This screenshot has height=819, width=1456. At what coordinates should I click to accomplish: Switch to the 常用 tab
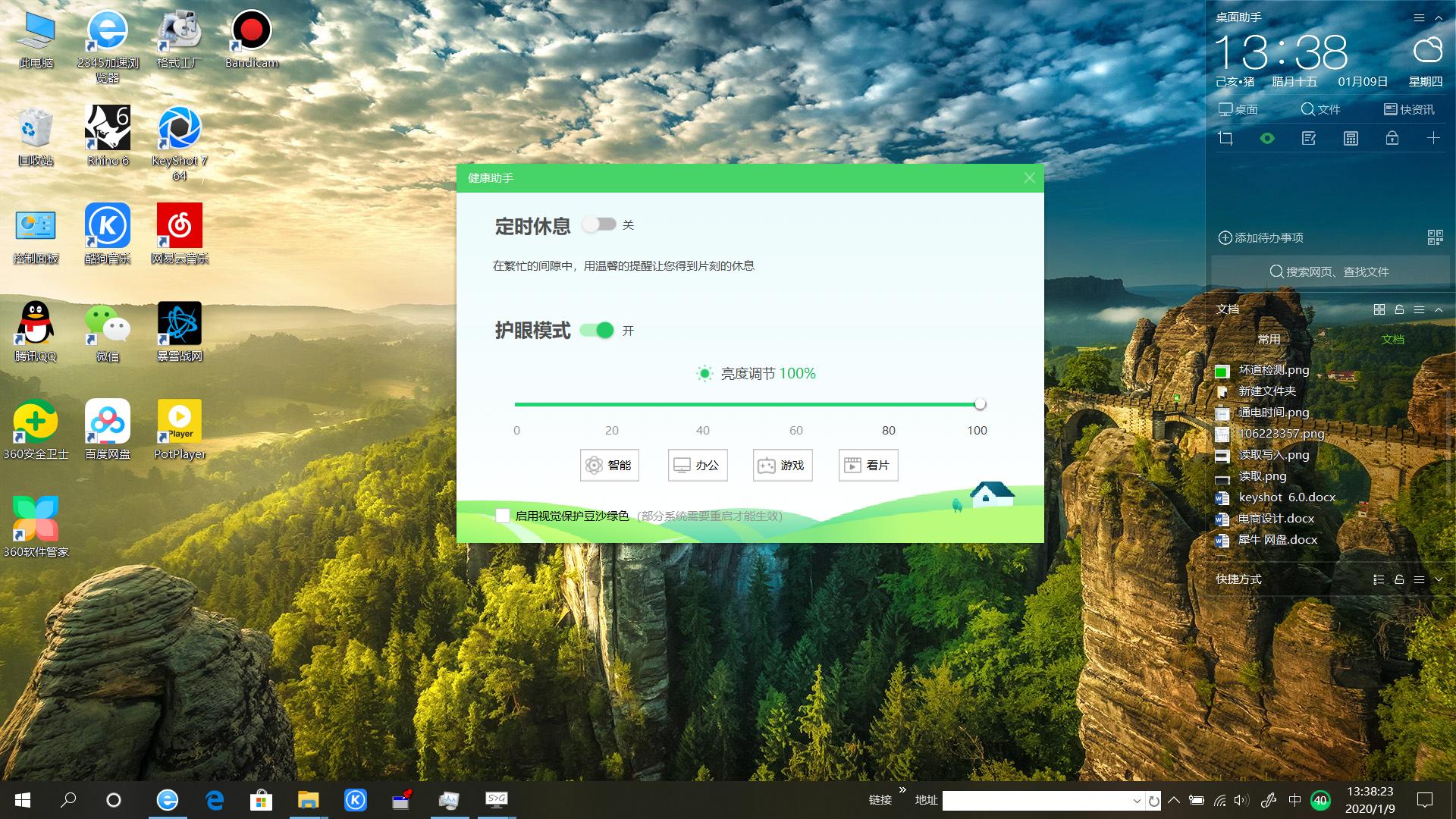(1269, 340)
